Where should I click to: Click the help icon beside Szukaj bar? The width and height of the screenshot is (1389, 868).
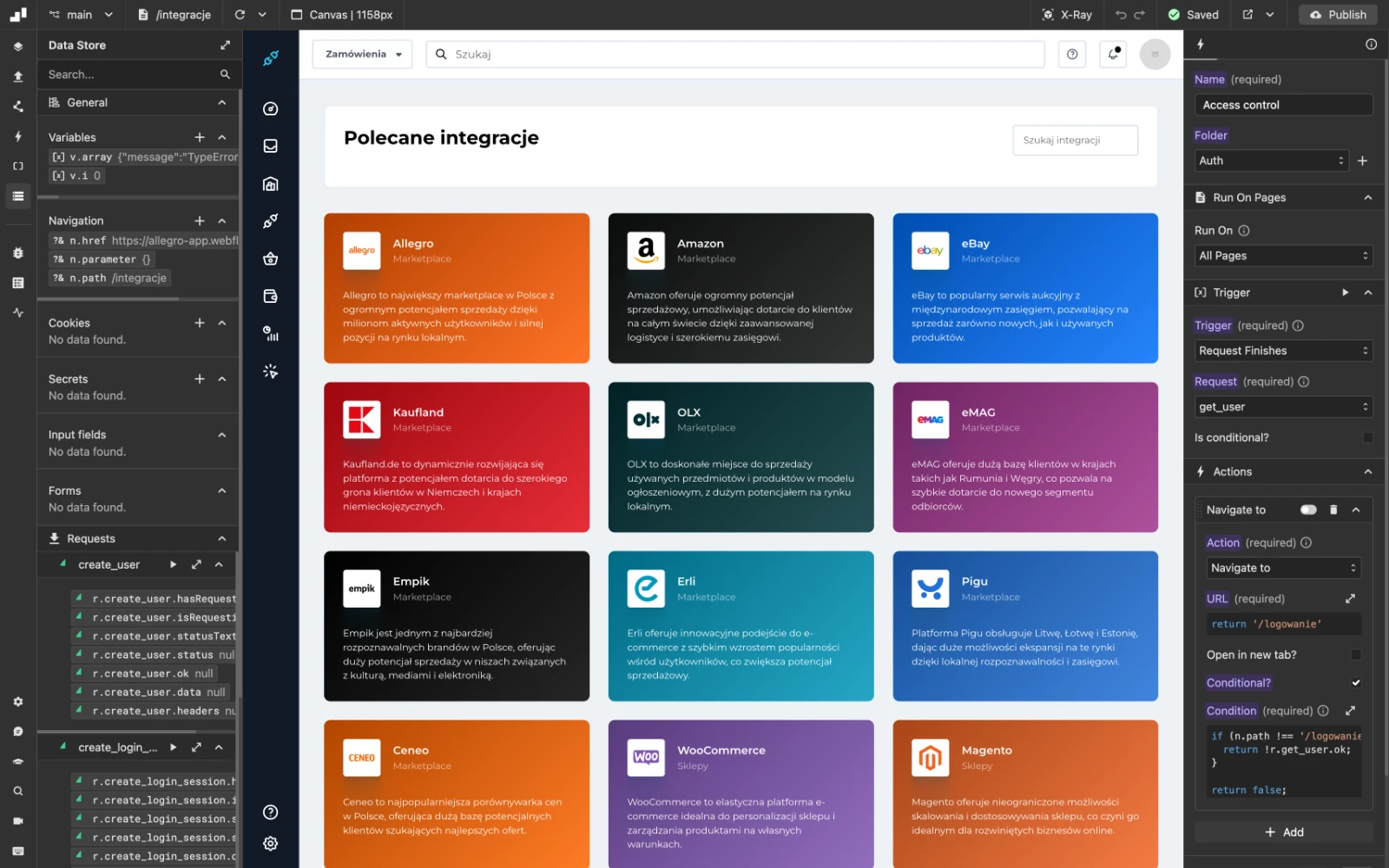click(x=1072, y=54)
